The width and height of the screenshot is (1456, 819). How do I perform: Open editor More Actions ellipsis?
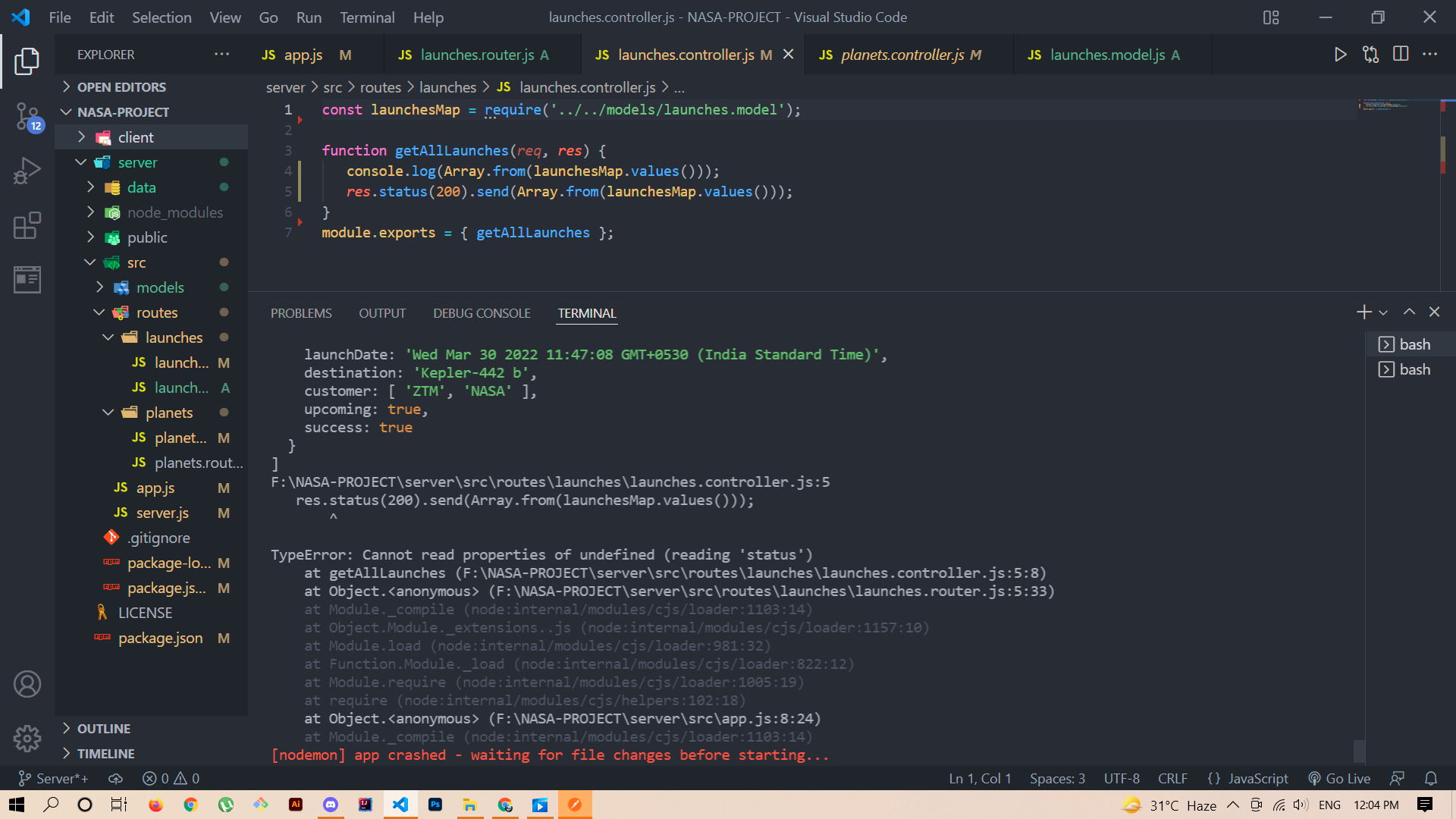1430,55
